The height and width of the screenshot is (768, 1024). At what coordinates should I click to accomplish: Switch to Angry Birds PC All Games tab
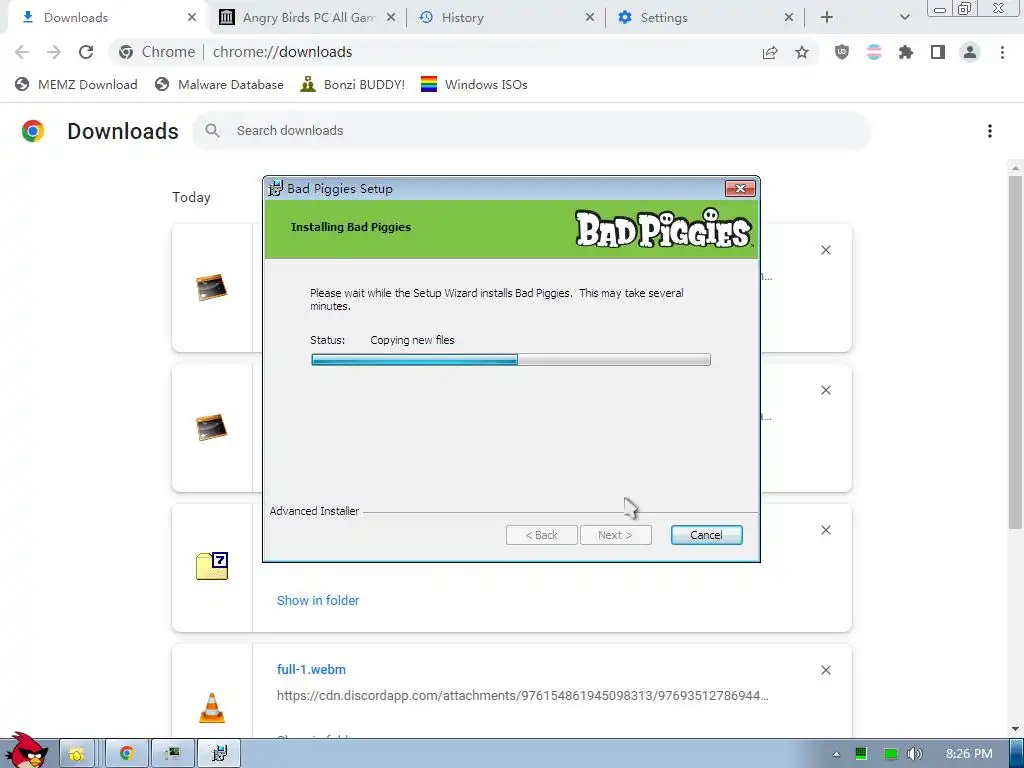(307, 18)
